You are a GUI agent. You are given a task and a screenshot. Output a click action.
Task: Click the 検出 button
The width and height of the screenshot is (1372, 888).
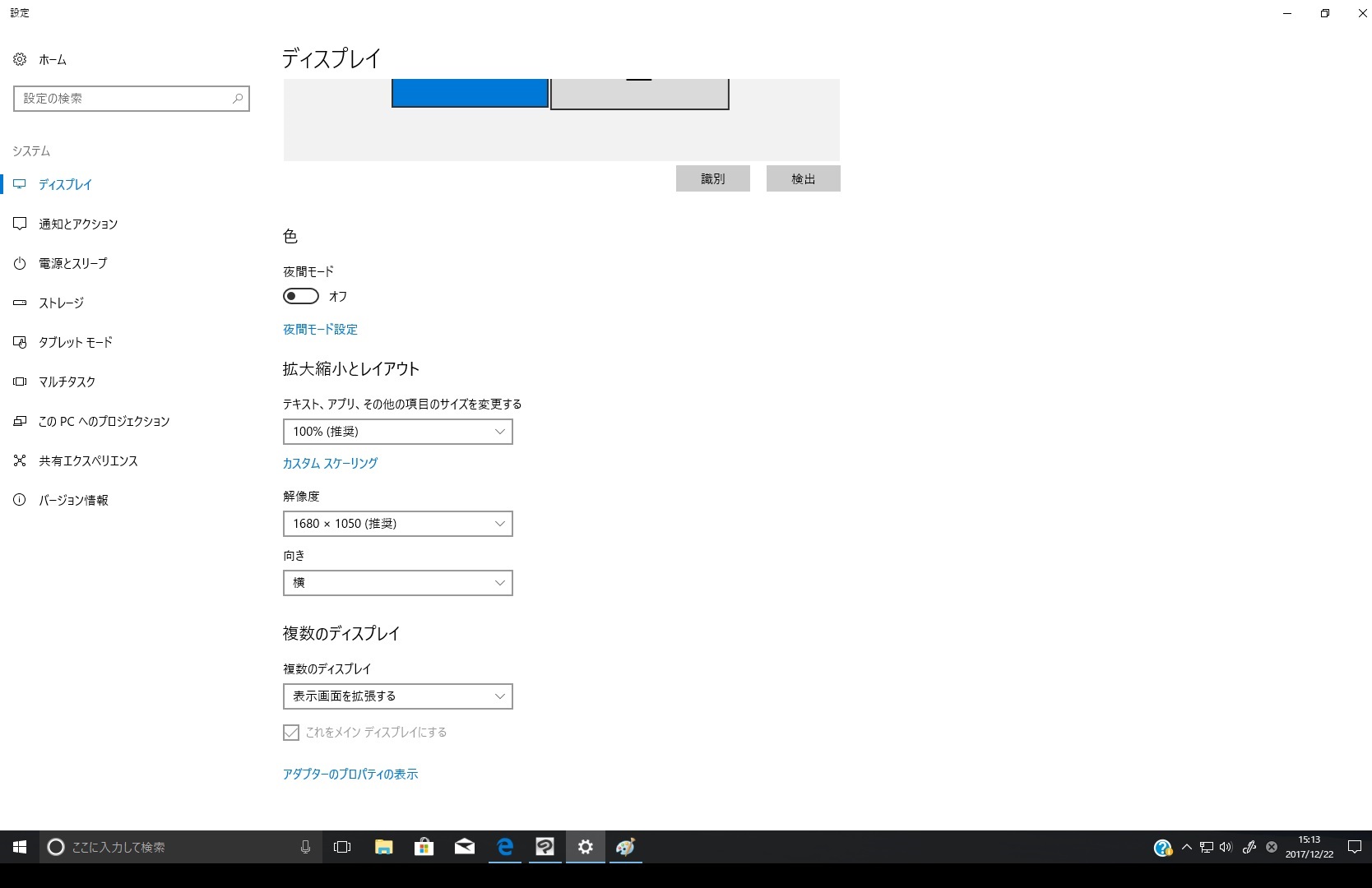point(804,178)
